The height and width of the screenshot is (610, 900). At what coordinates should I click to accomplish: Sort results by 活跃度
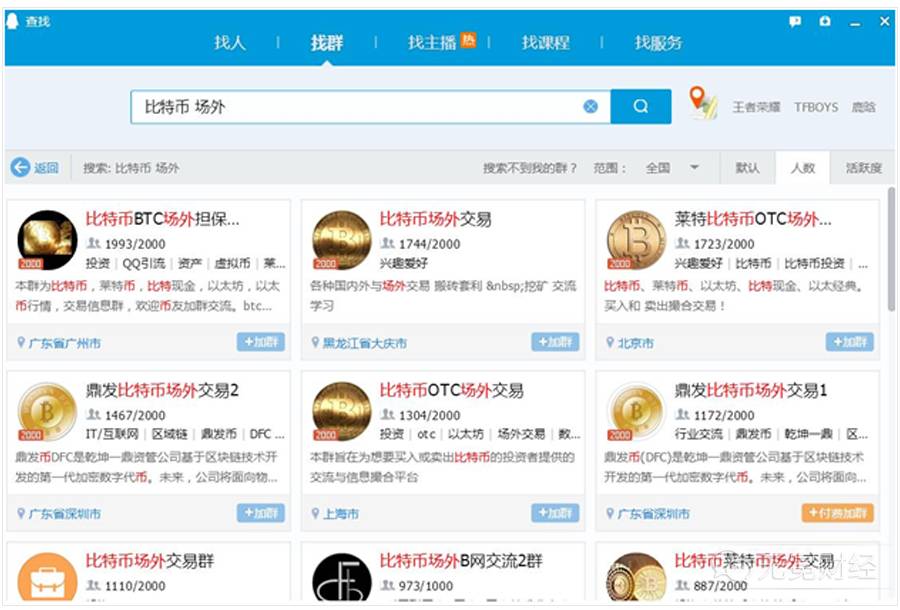coord(863,168)
